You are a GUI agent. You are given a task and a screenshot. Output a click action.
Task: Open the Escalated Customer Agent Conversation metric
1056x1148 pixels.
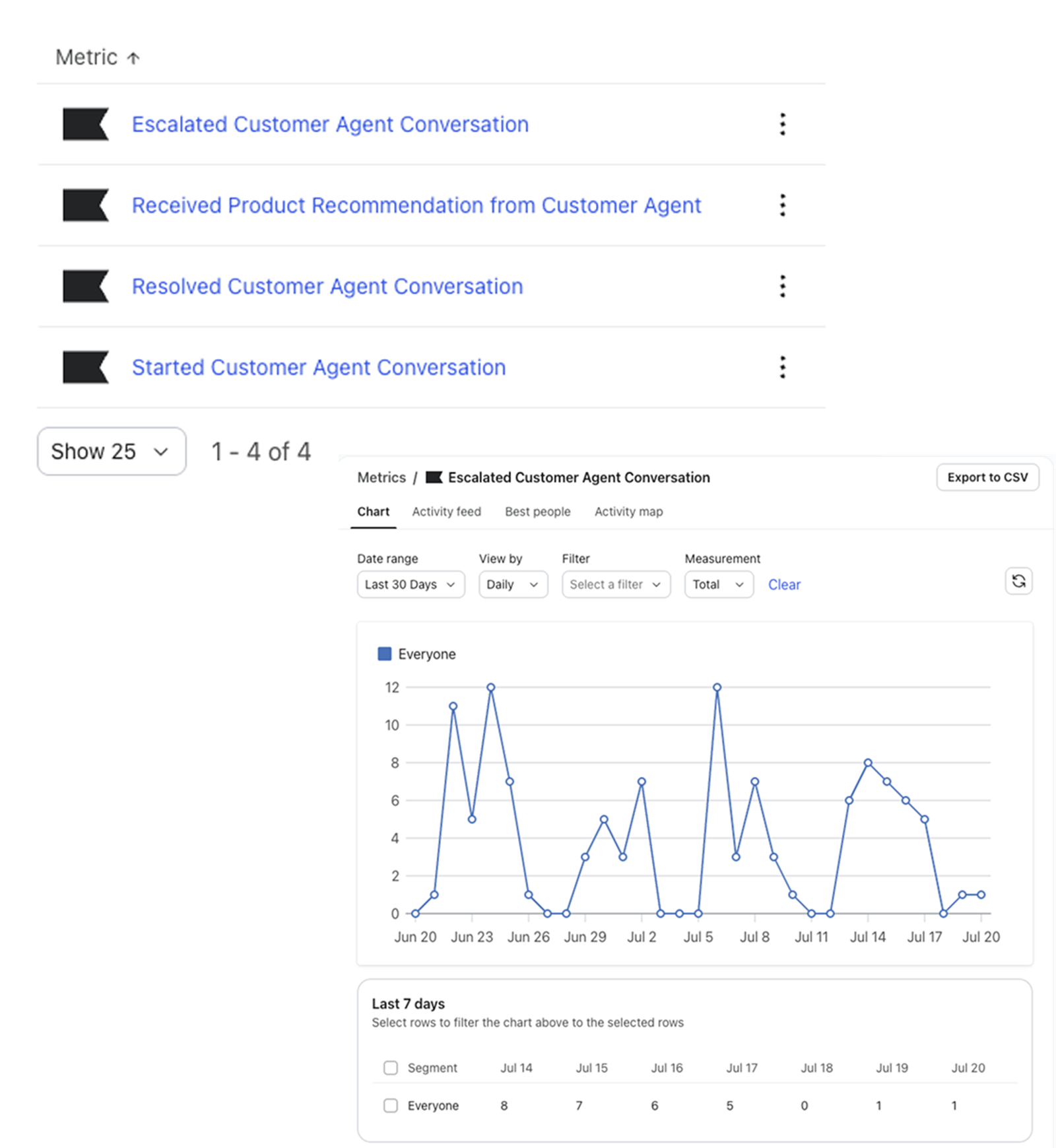point(330,124)
